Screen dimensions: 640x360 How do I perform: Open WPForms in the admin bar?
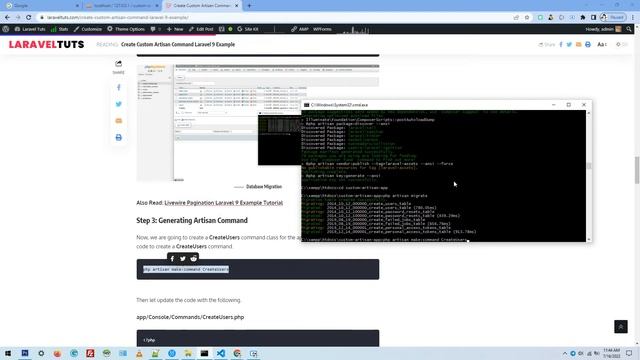(x=322, y=29)
